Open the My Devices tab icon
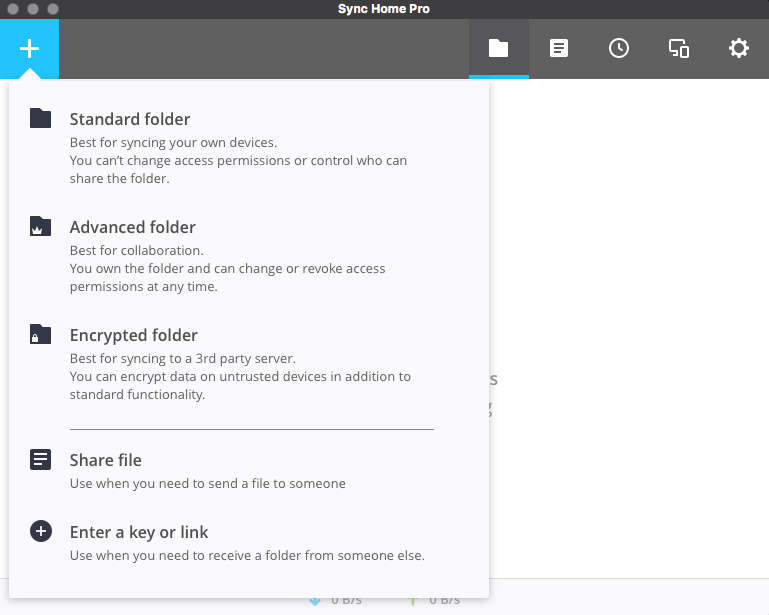 tap(679, 49)
